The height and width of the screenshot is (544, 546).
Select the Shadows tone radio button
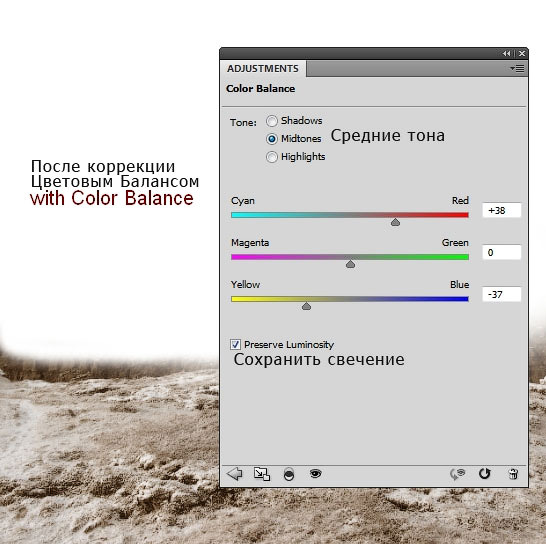pyautogui.click(x=272, y=121)
